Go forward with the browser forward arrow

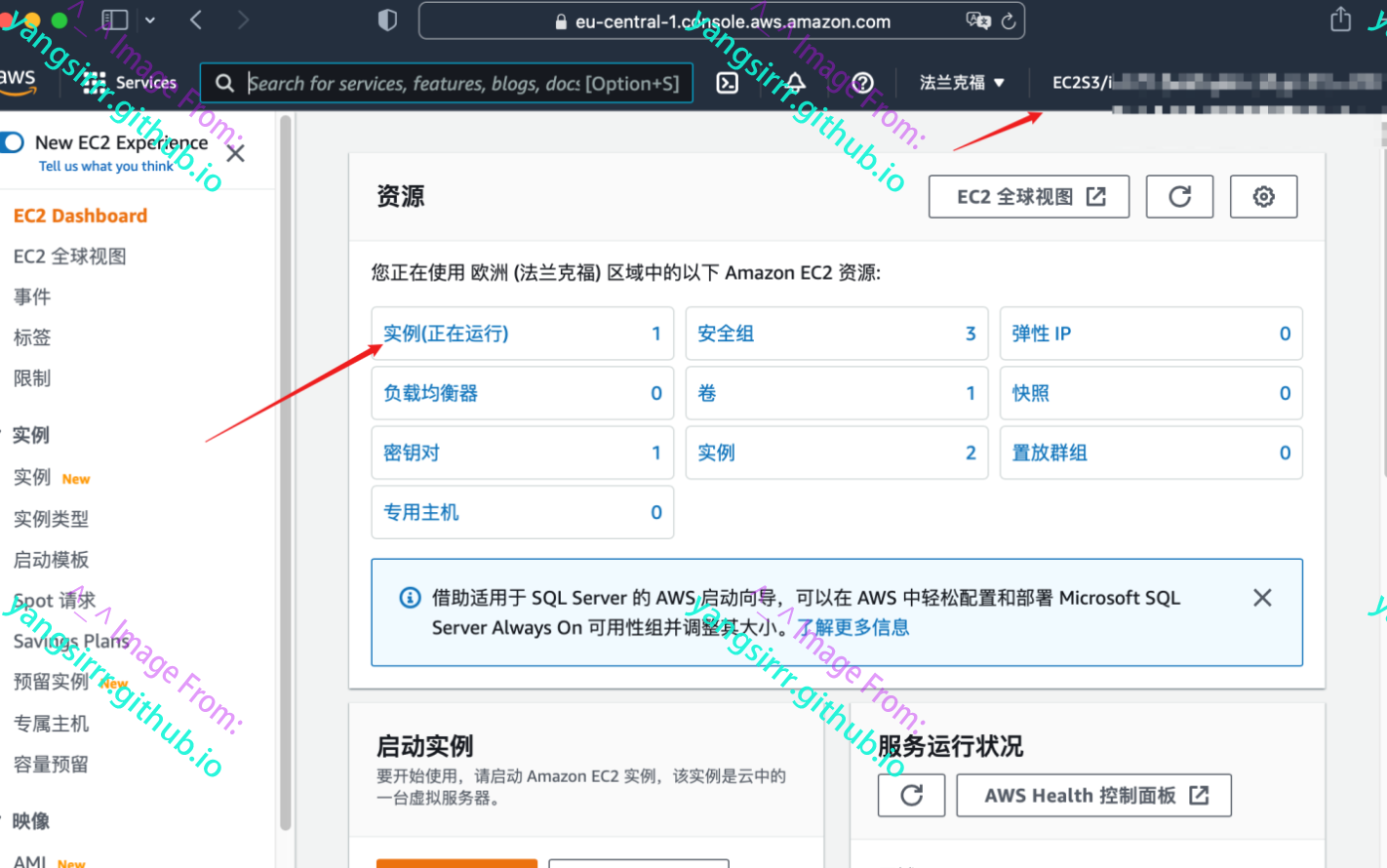click(243, 20)
